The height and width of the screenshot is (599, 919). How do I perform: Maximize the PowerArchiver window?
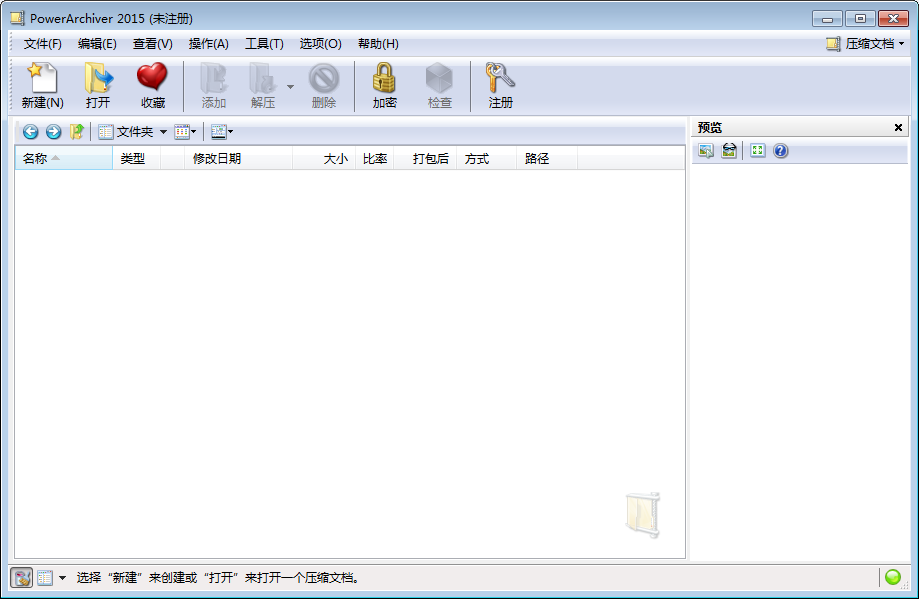pos(860,19)
